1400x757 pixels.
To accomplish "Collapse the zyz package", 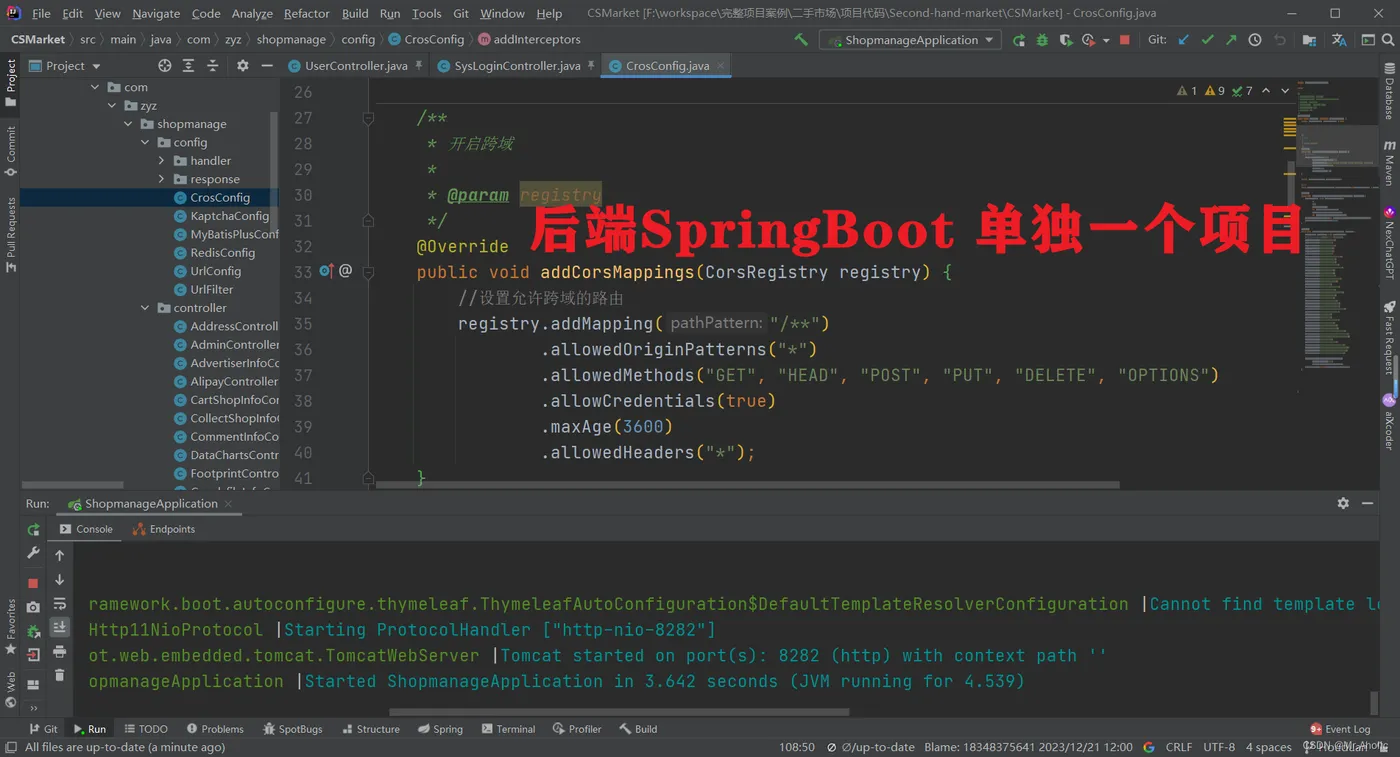I will [x=112, y=106].
